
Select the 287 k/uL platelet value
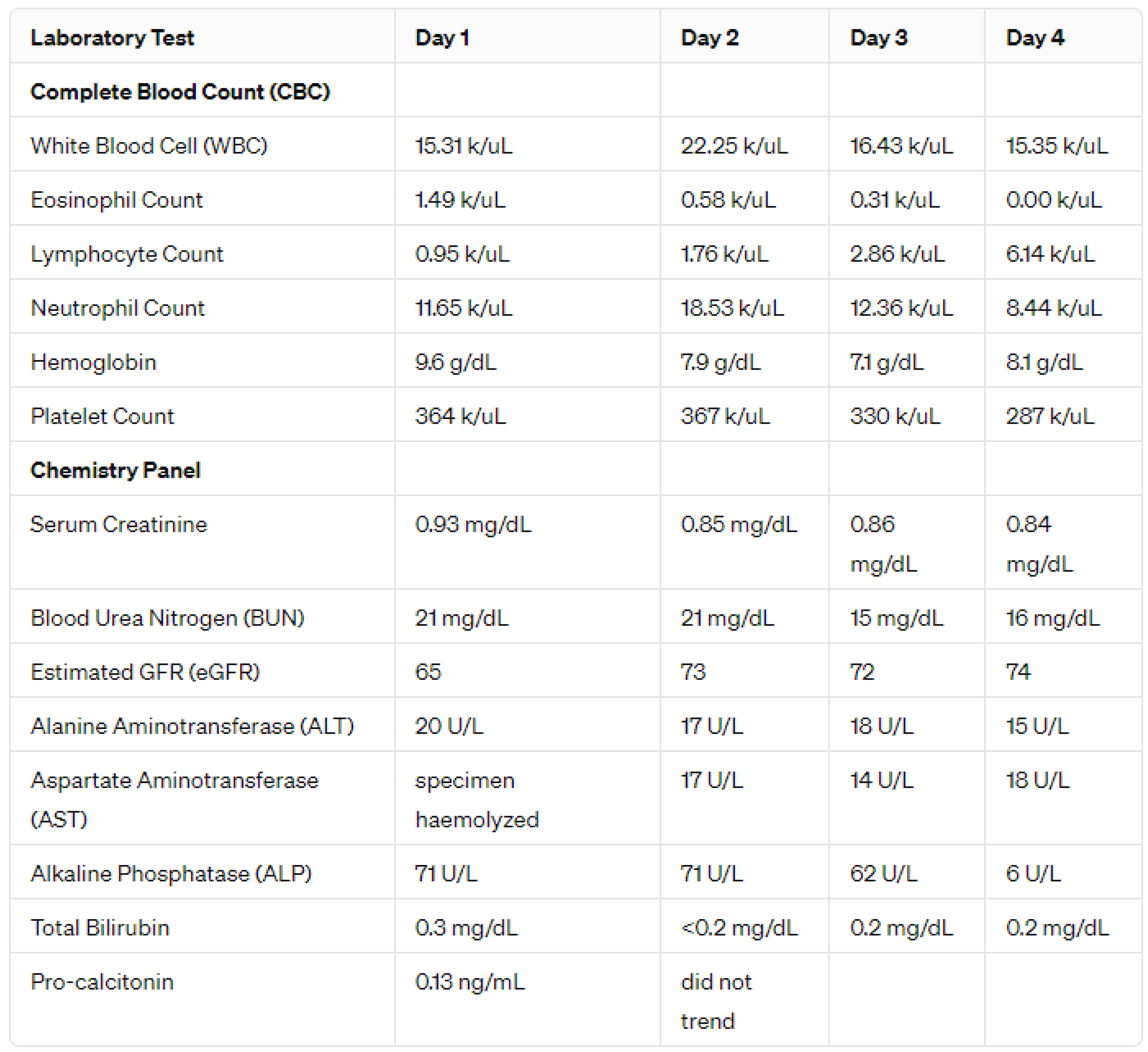[x=1049, y=416]
